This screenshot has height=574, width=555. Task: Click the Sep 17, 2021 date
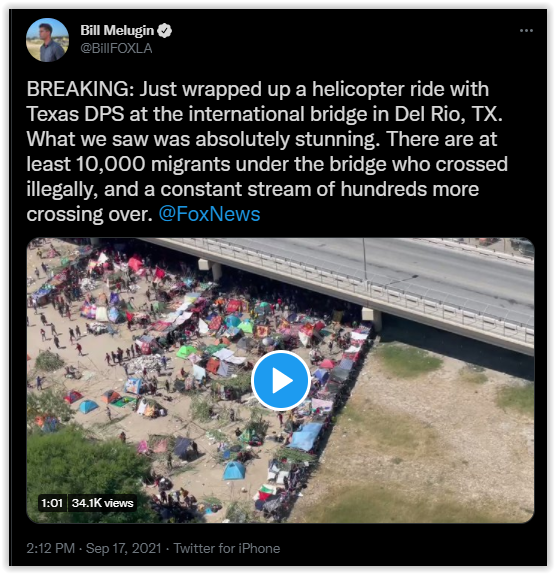point(123,548)
